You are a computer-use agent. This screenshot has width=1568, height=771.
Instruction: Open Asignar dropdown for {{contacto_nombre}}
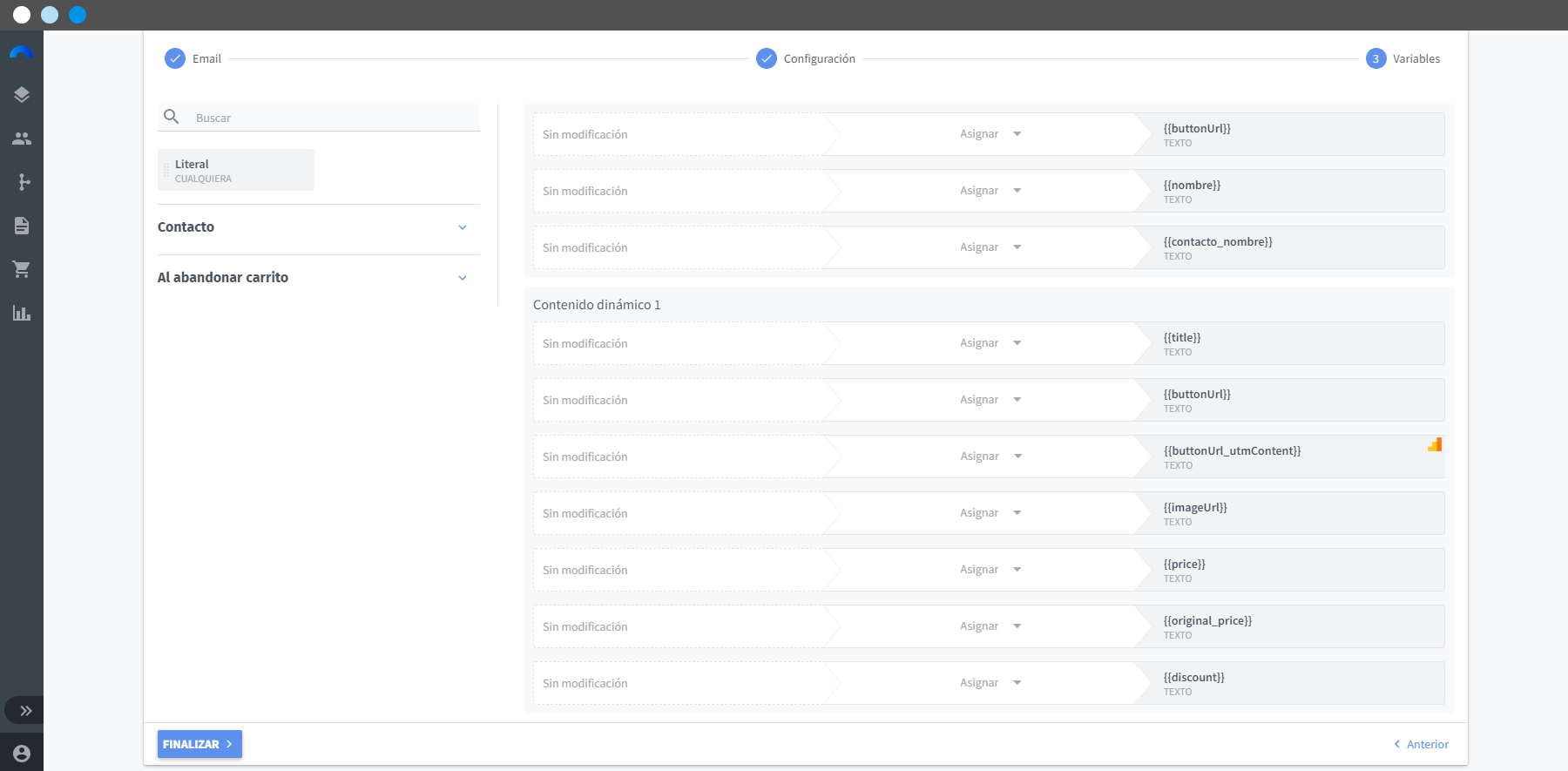coord(990,247)
